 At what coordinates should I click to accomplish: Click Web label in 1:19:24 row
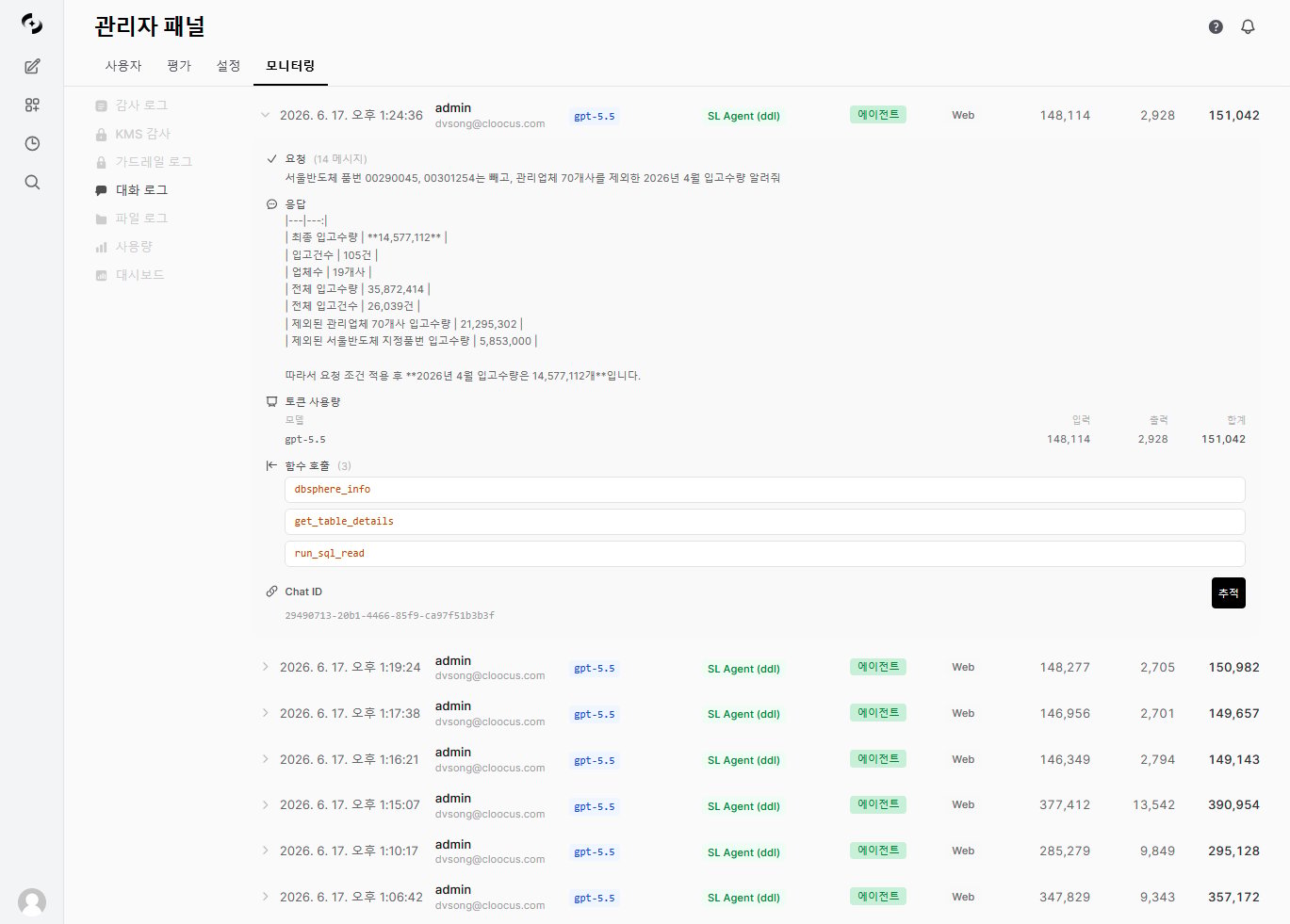963,668
